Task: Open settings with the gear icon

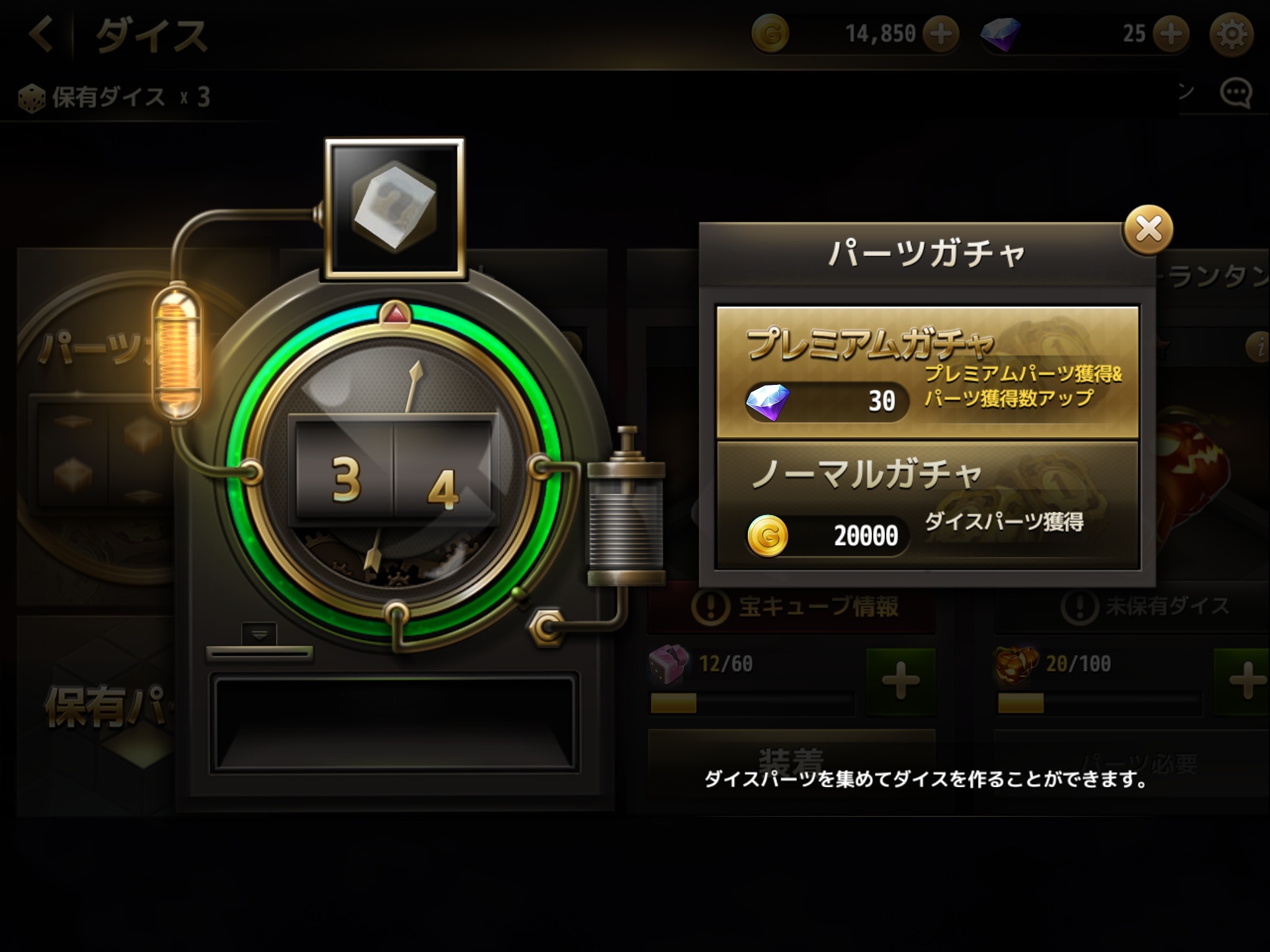Action: pyautogui.click(x=1232, y=33)
